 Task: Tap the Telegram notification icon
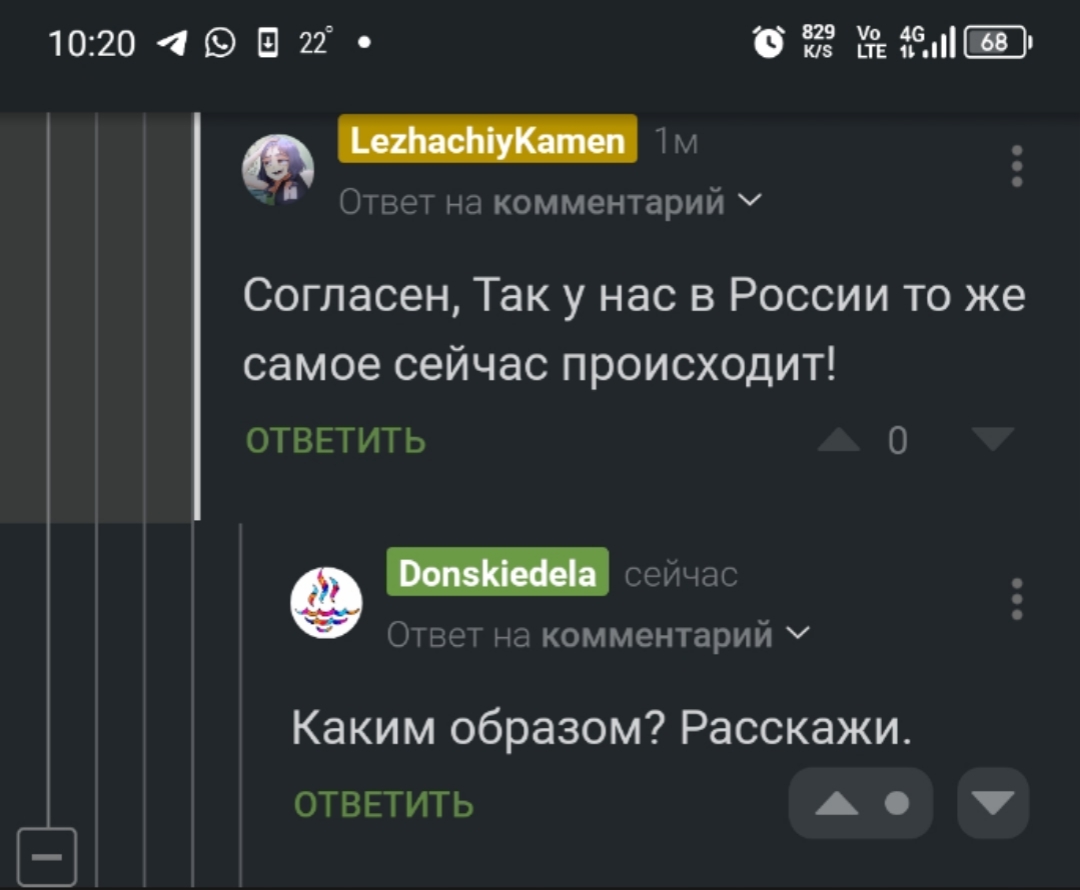[x=172, y=43]
